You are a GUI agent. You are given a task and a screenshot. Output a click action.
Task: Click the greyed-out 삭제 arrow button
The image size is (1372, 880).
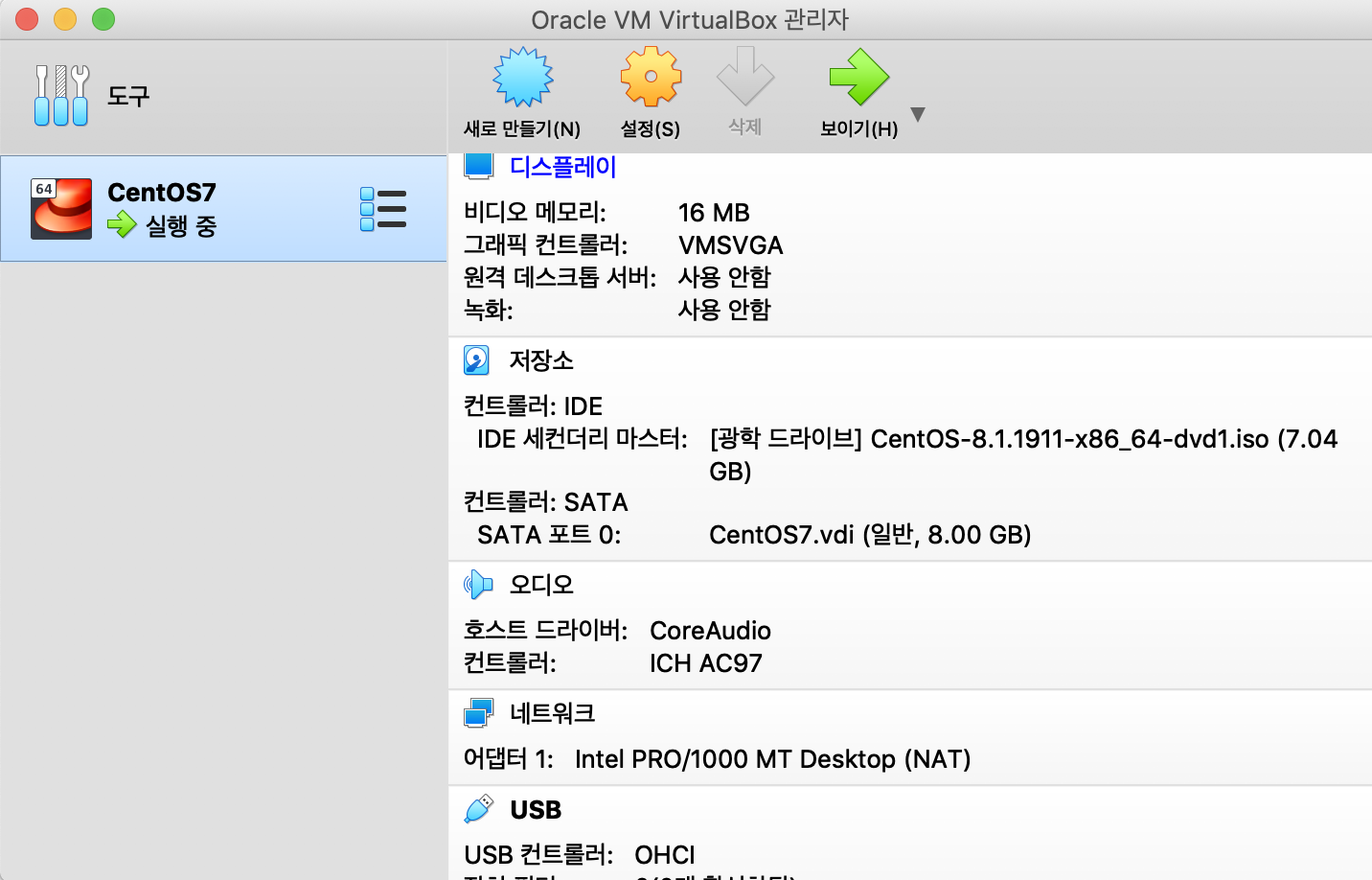745,93
